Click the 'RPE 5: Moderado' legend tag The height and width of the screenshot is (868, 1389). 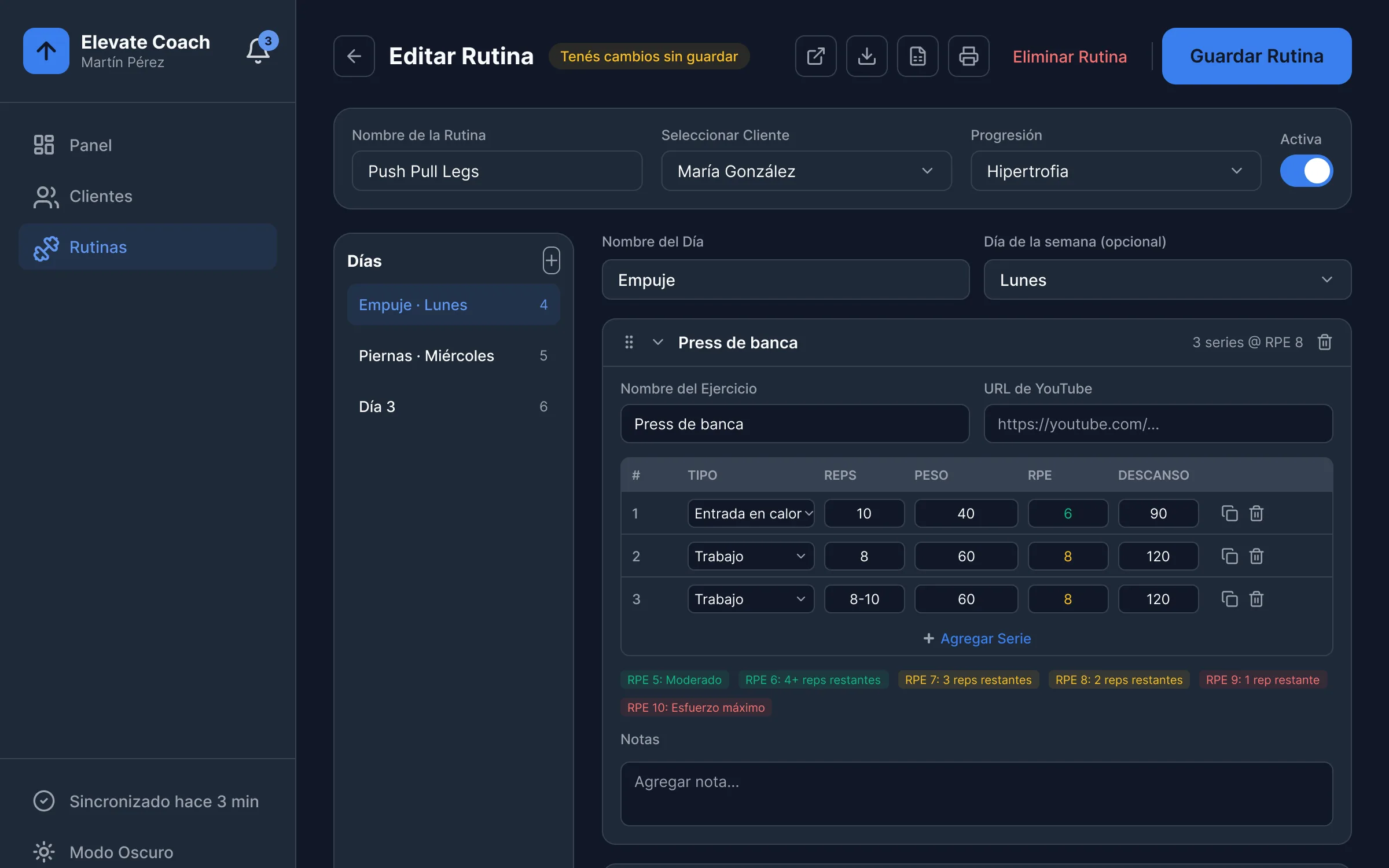[674, 679]
